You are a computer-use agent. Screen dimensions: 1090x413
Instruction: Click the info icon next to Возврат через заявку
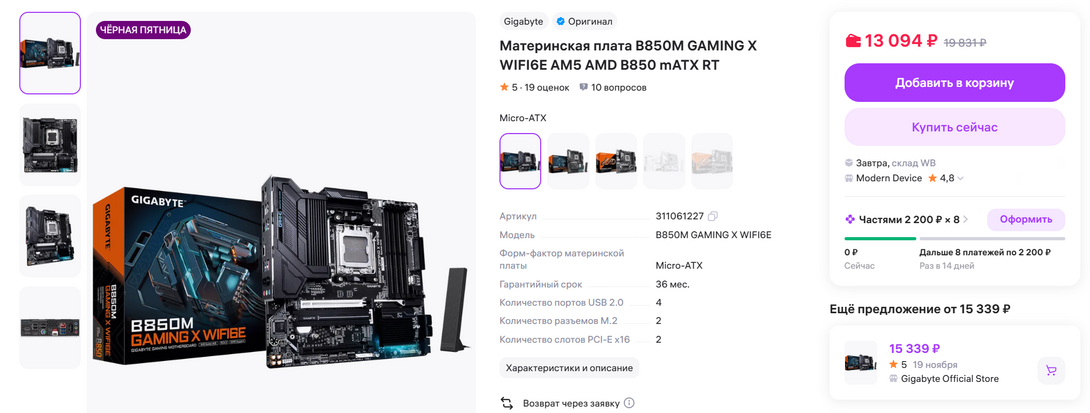pyautogui.click(x=629, y=403)
